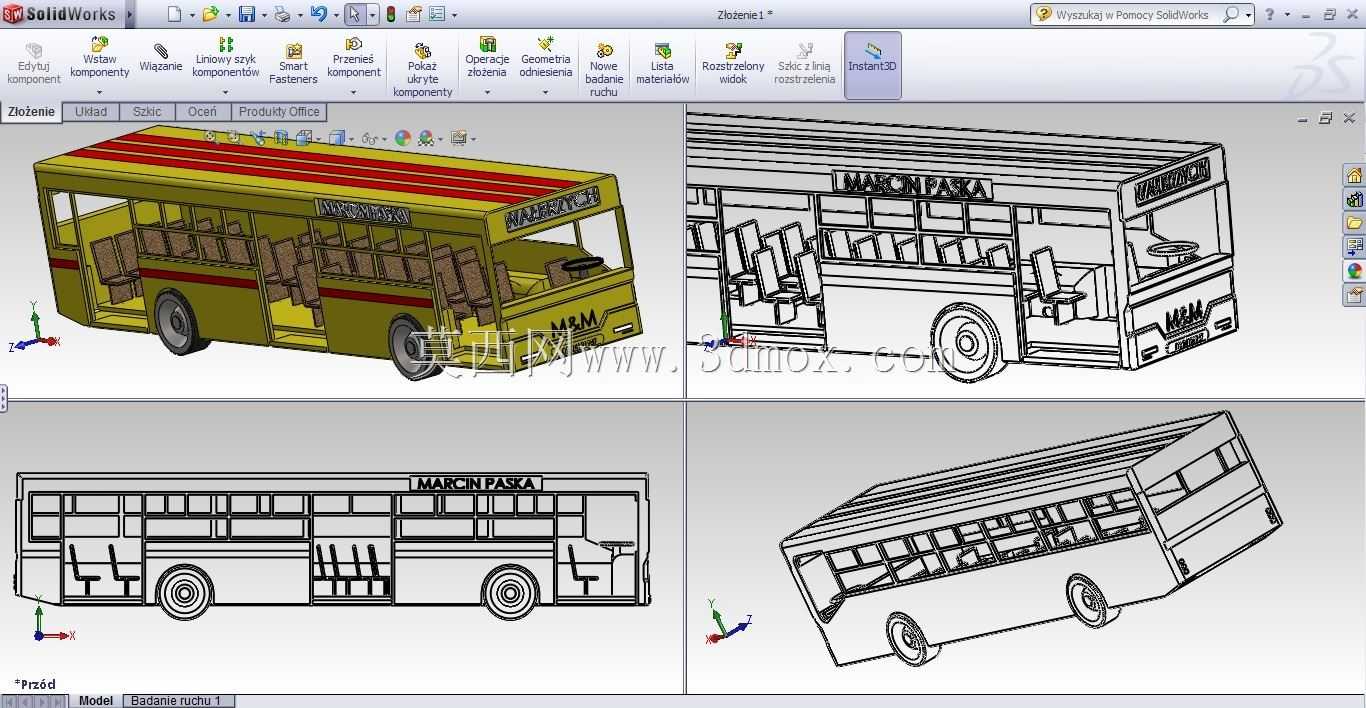Click Rozstrzelony widok tool
The width and height of the screenshot is (1366, 708).
[733, 64]
